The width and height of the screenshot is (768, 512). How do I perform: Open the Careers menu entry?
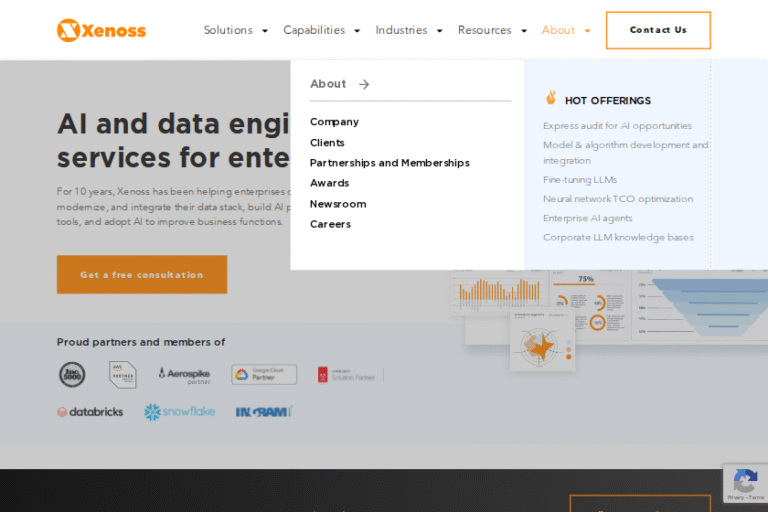tap(330, 224)
